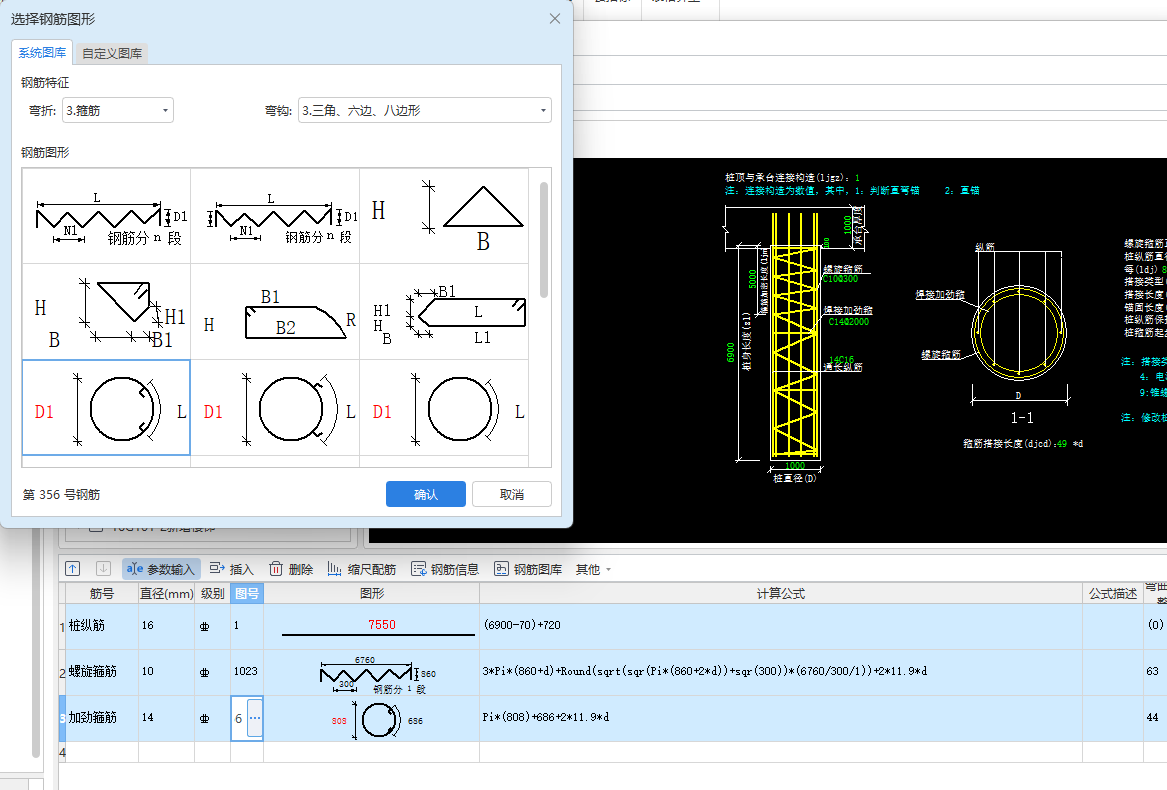Select the 桩纵筋 row name cell

[x=102, y=625]
